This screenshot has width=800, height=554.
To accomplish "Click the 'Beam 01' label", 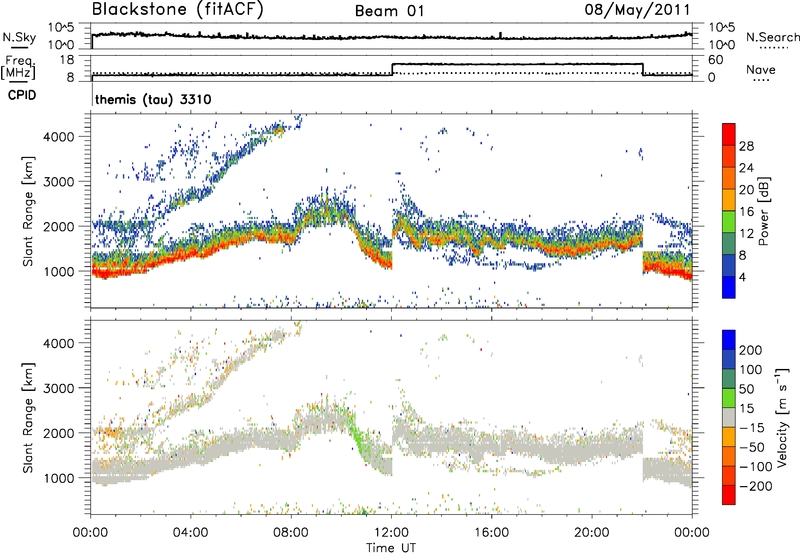I will (x=390, y=11).
